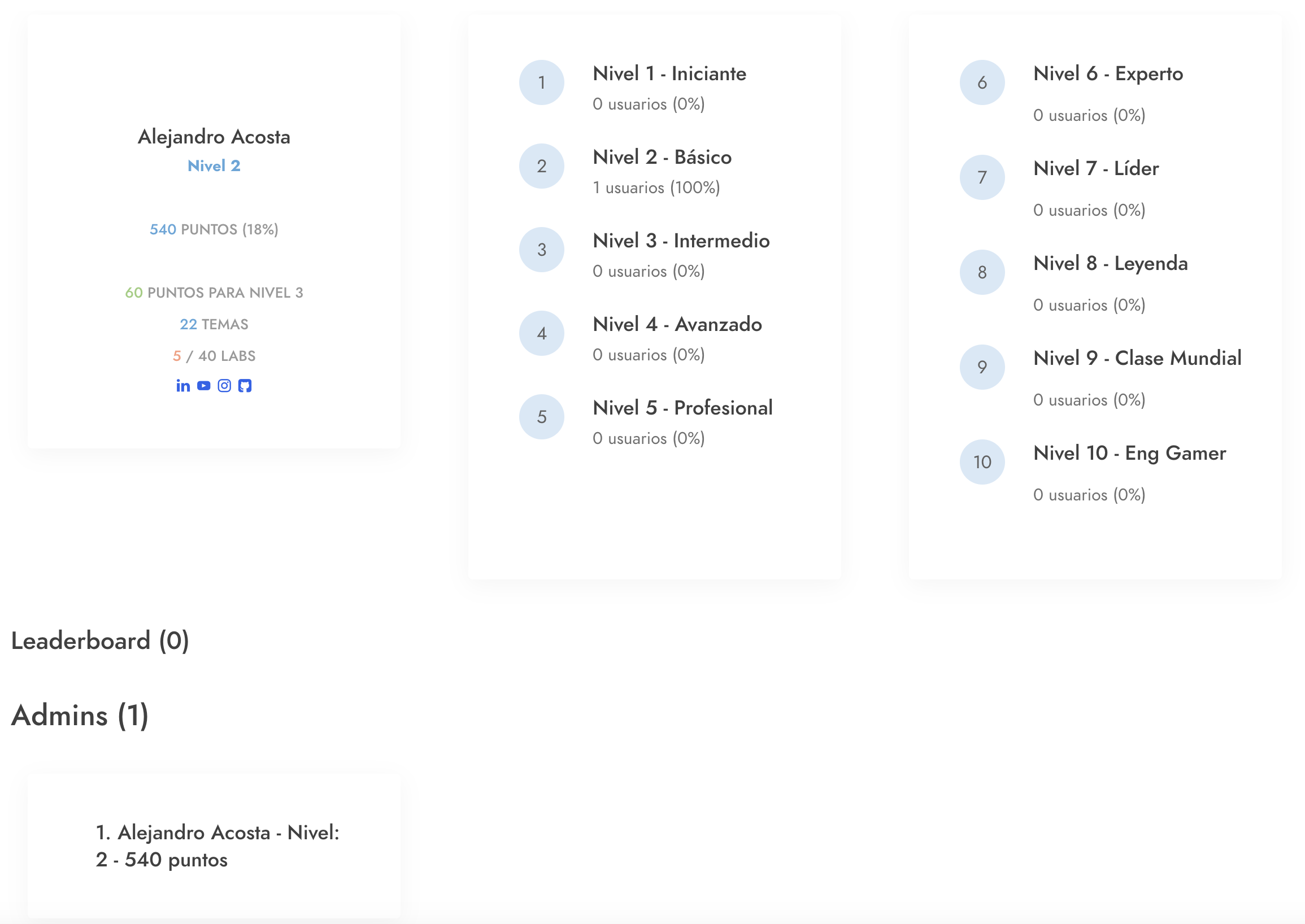Select the Nivel 8 - Leyenda heading
Viewport: 1305px width, 924px height.
(1110, 264)
